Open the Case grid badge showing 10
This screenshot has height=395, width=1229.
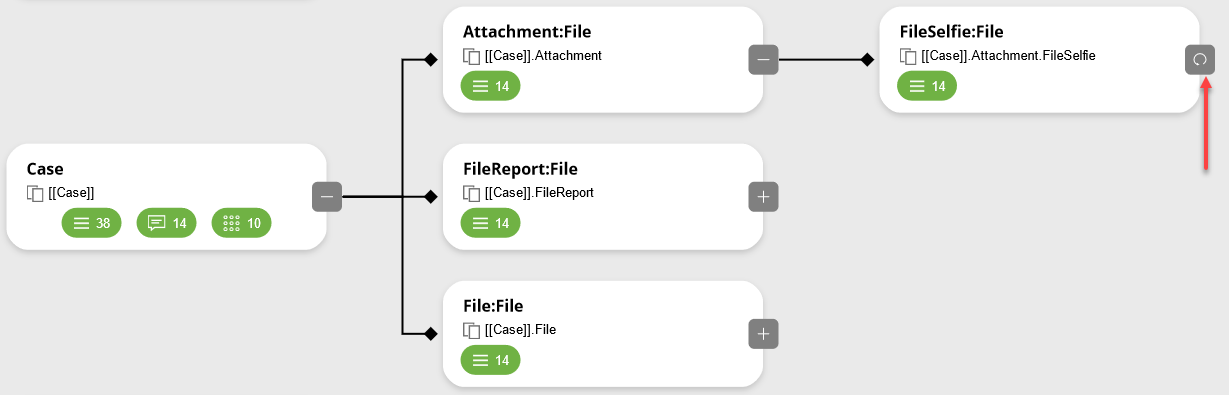[242, 223]
